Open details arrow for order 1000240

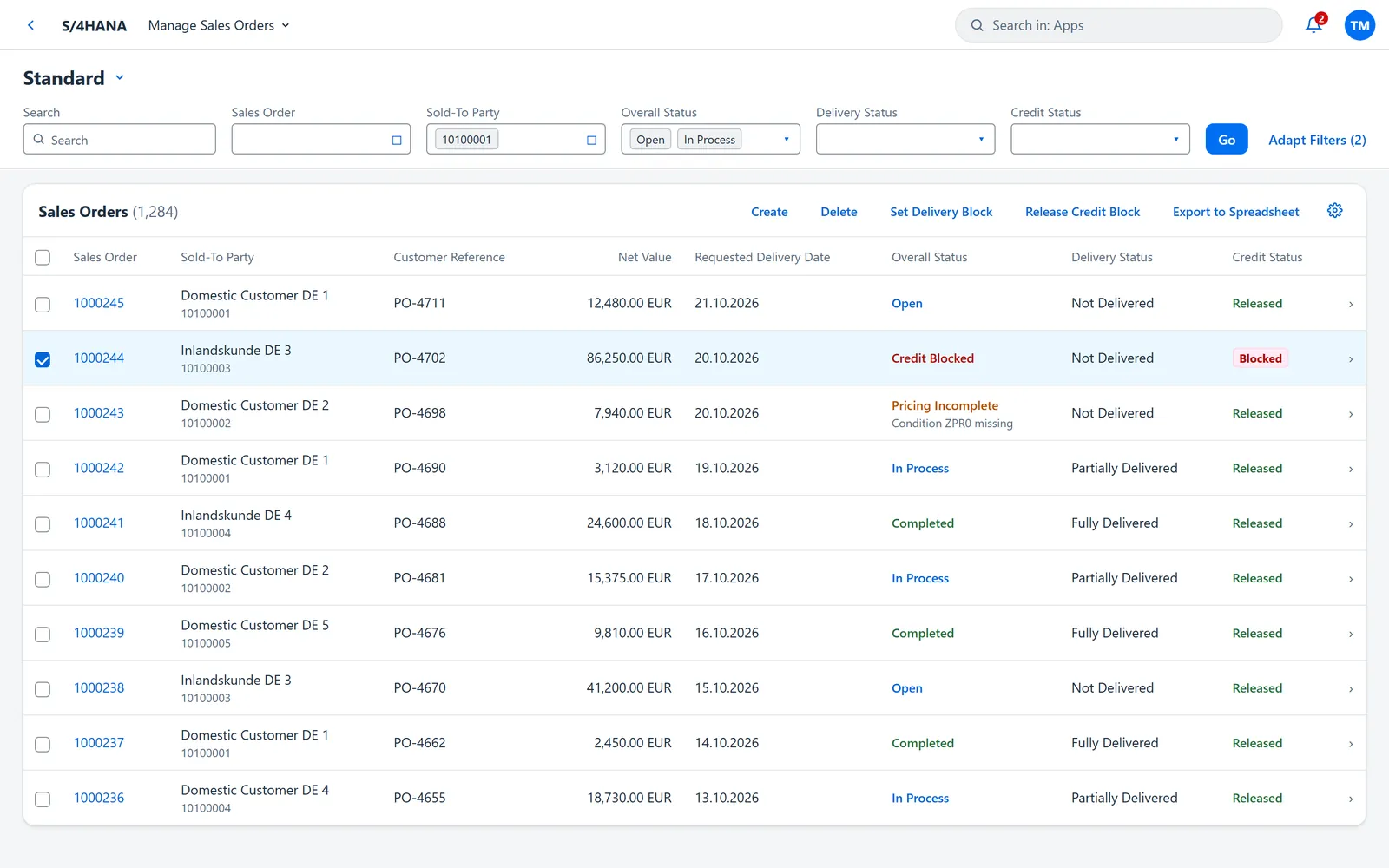click(x=1351, y=579)
